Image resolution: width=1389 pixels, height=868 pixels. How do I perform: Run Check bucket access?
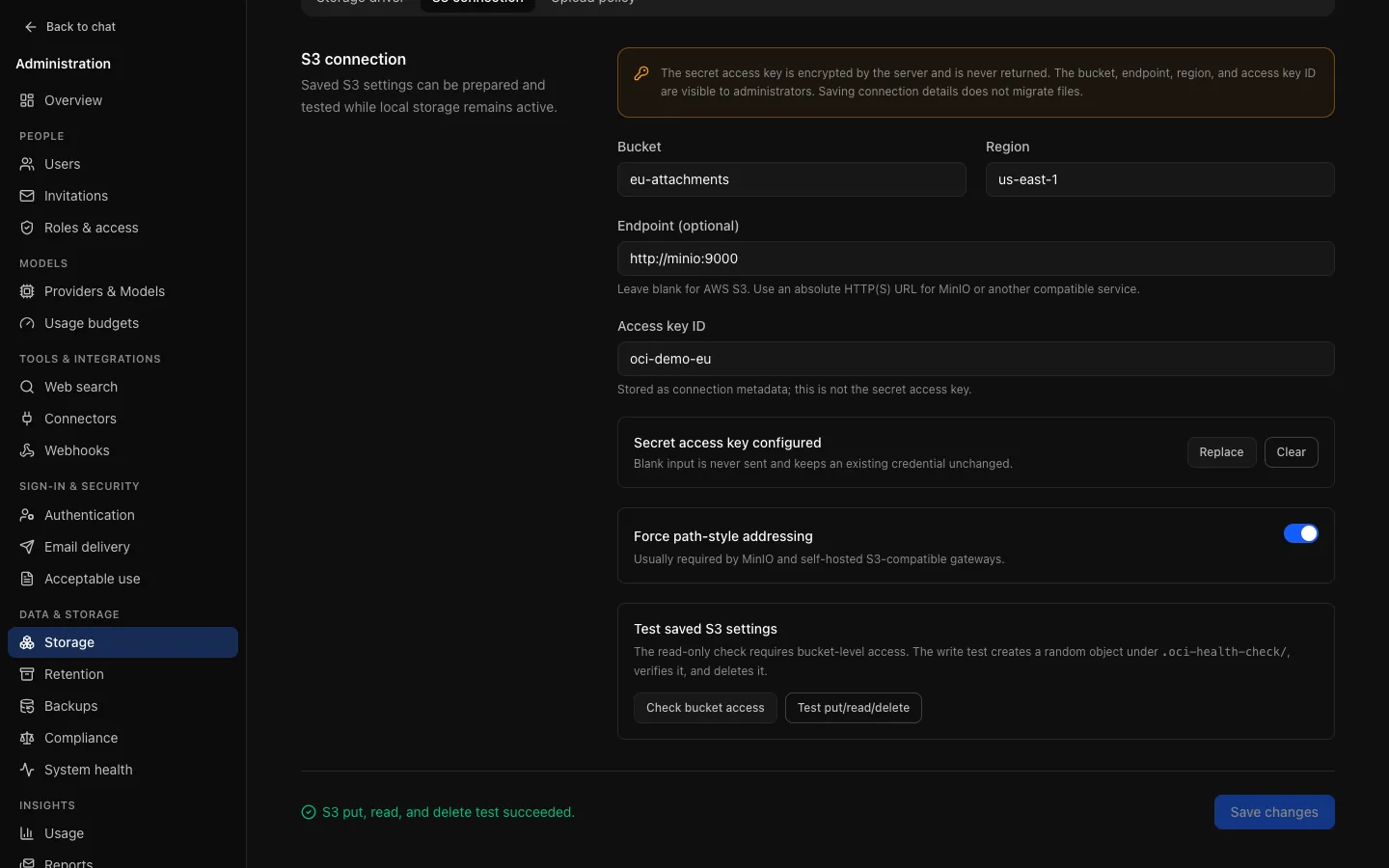tap(705, 708)
